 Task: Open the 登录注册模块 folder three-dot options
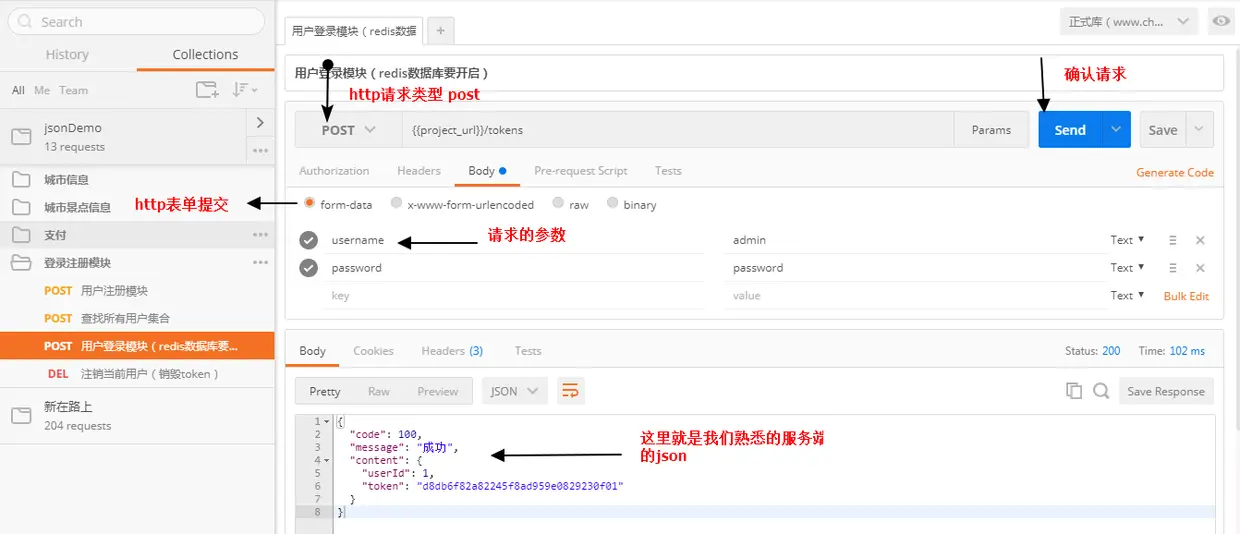260,263
